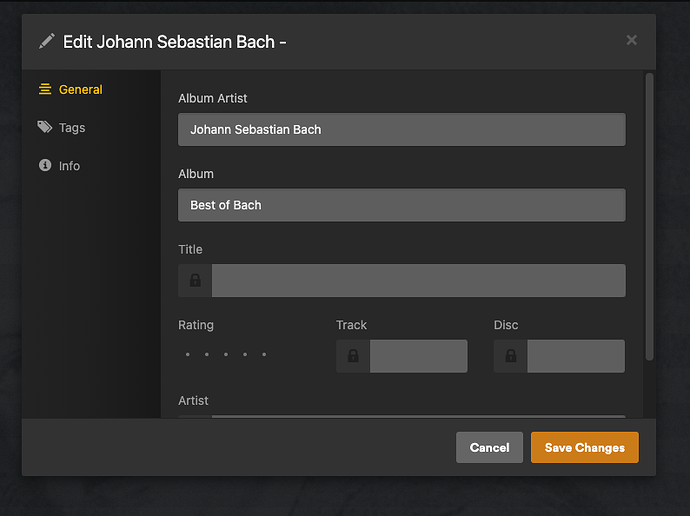This screenshot has height=516, width=690.
Task: Cancel the edit dialog
Action: coord(489,447)
